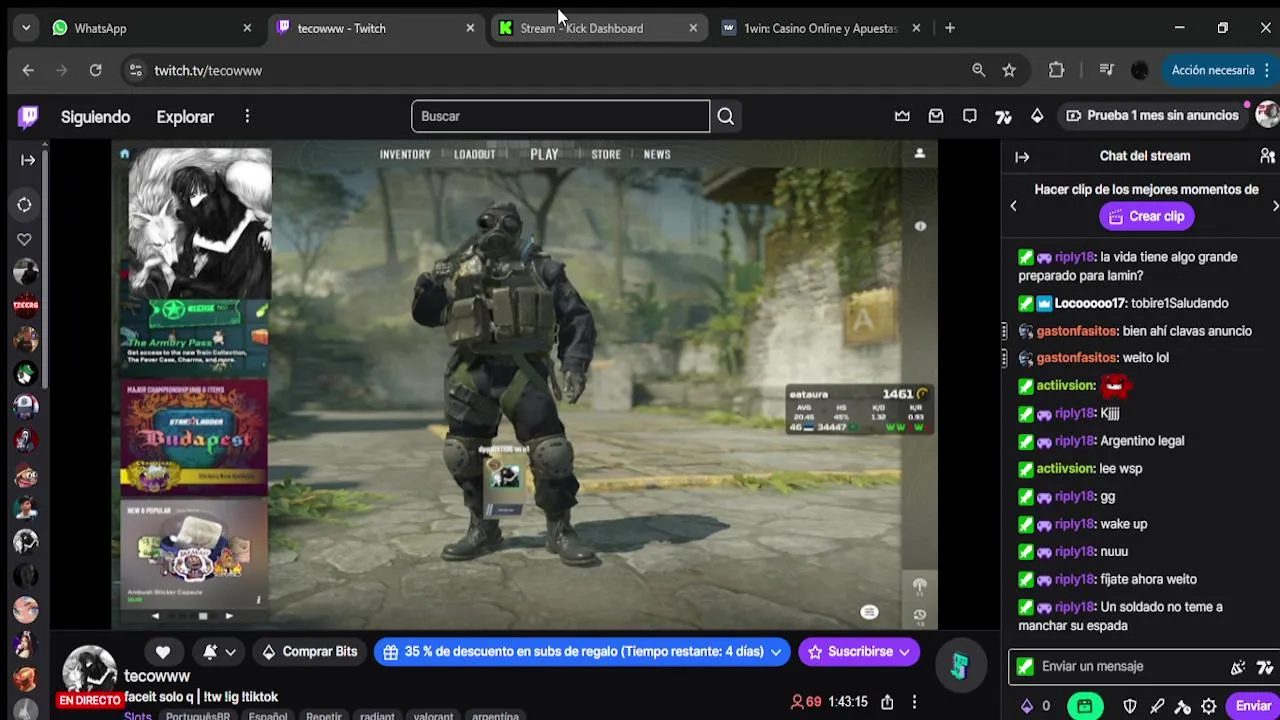Screen dimensions: 1280x720
Task: Click the green channel points chest button
Action: [1085, 706]
